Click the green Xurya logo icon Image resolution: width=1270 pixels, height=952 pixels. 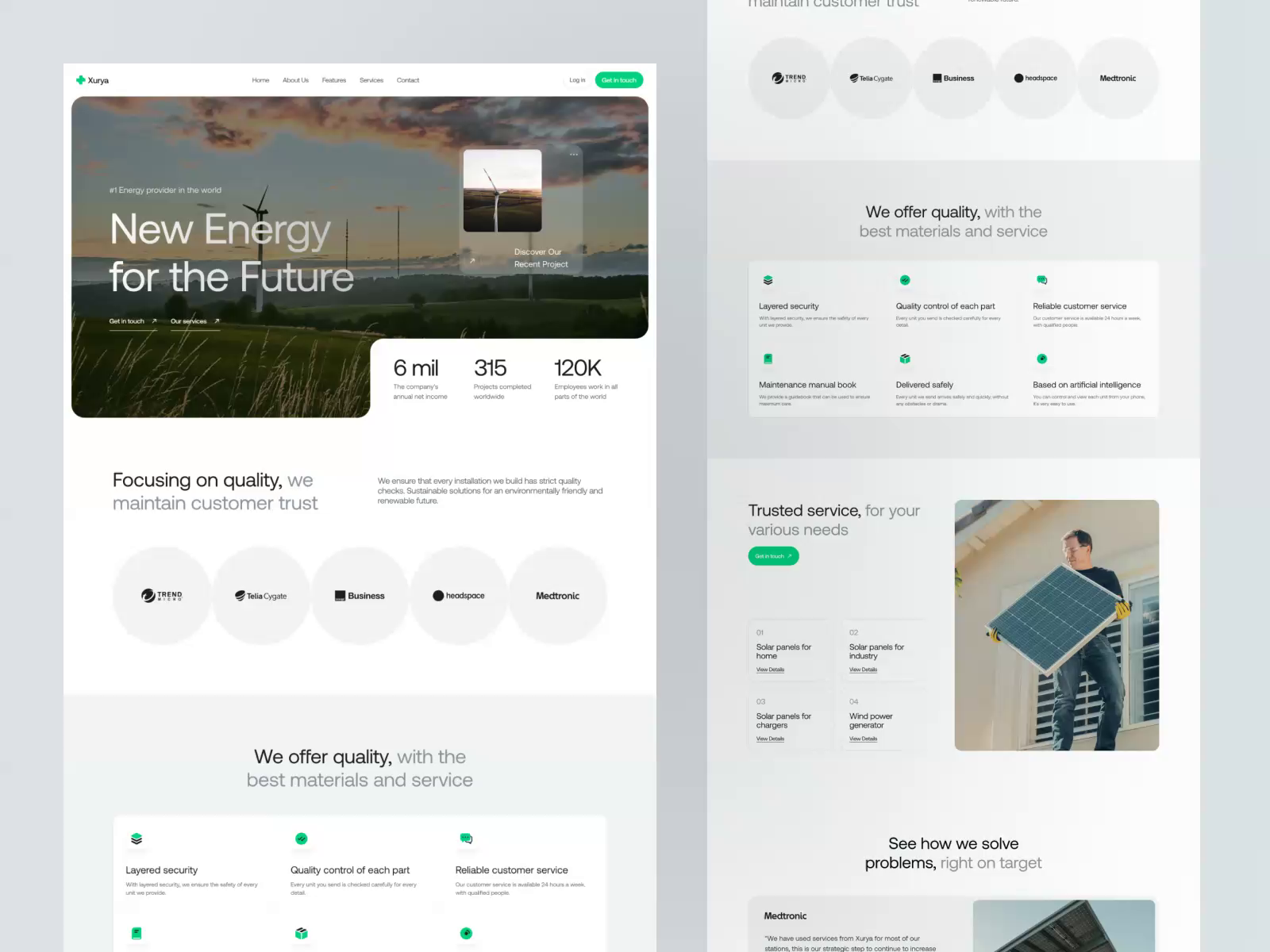(80, 80)
